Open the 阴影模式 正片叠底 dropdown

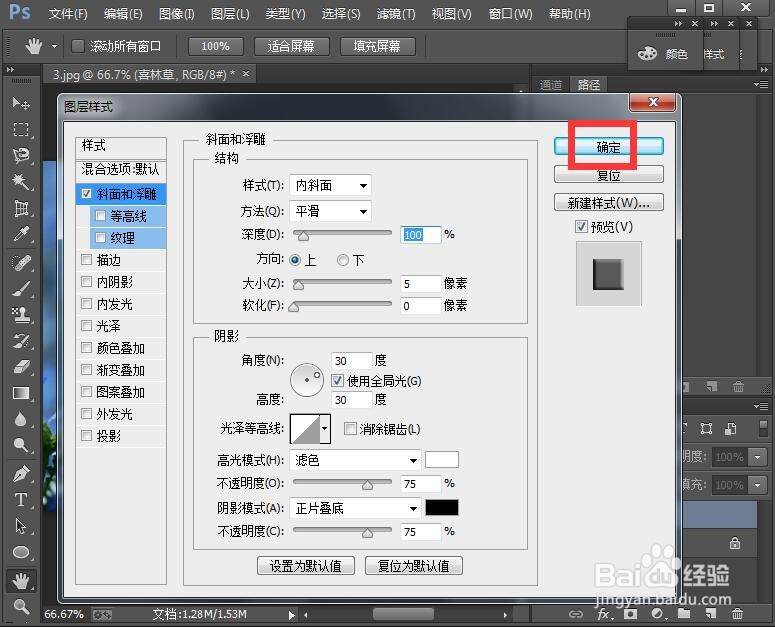[355, 508]
